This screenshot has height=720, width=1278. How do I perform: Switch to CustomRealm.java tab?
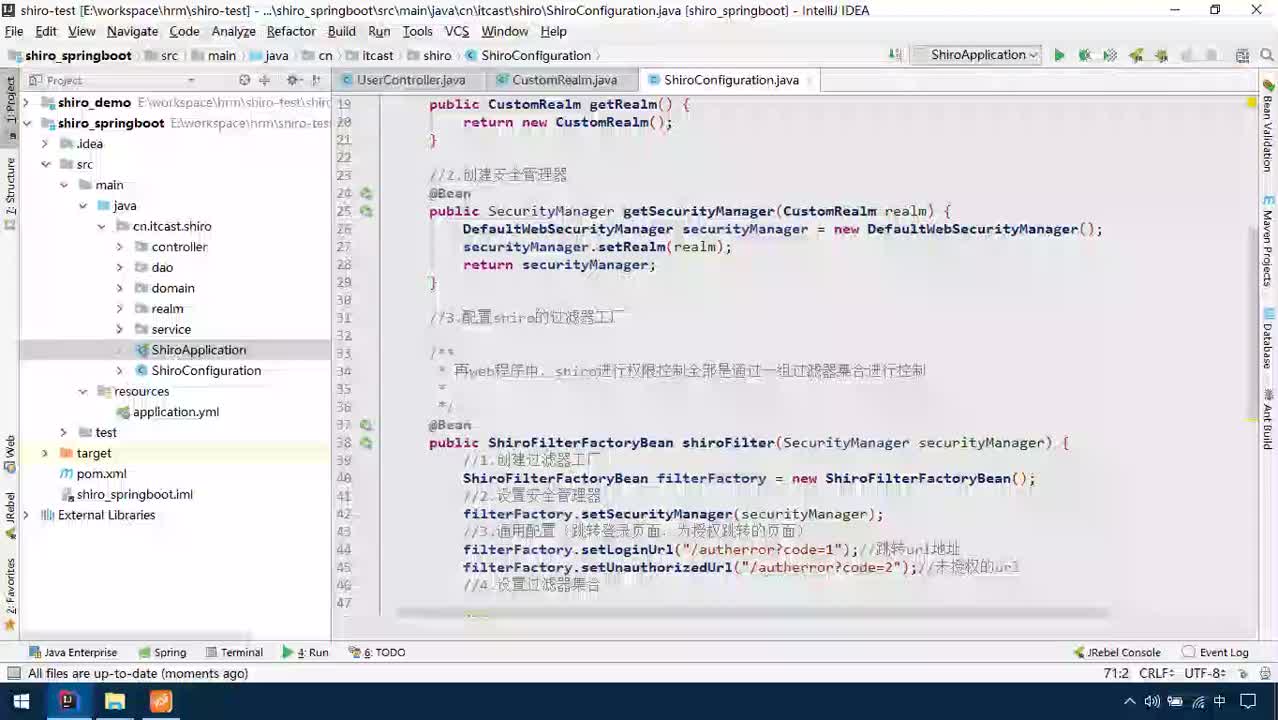tap(564, 80)
